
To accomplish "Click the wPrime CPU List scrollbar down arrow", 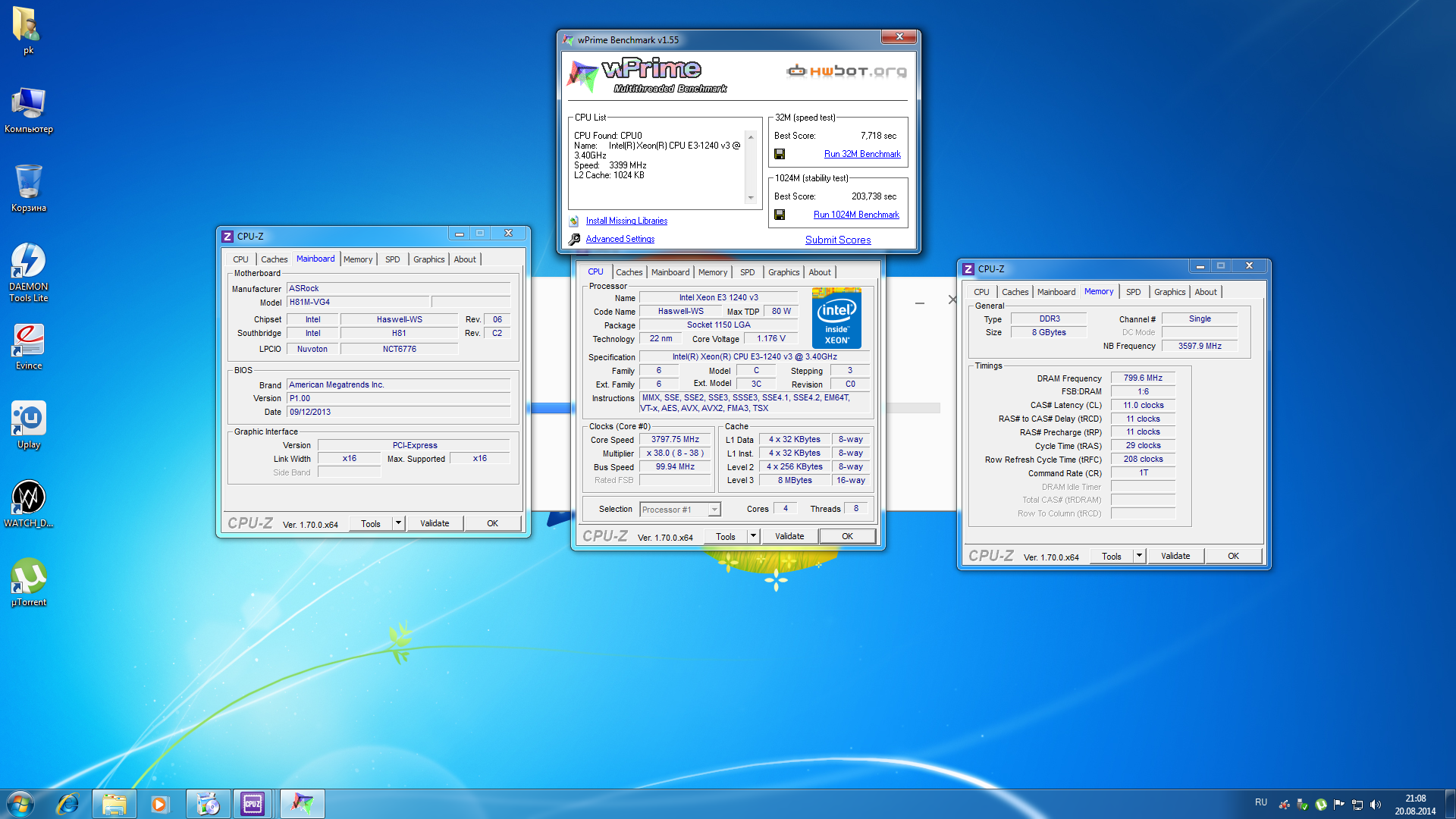I will point(751,197).
